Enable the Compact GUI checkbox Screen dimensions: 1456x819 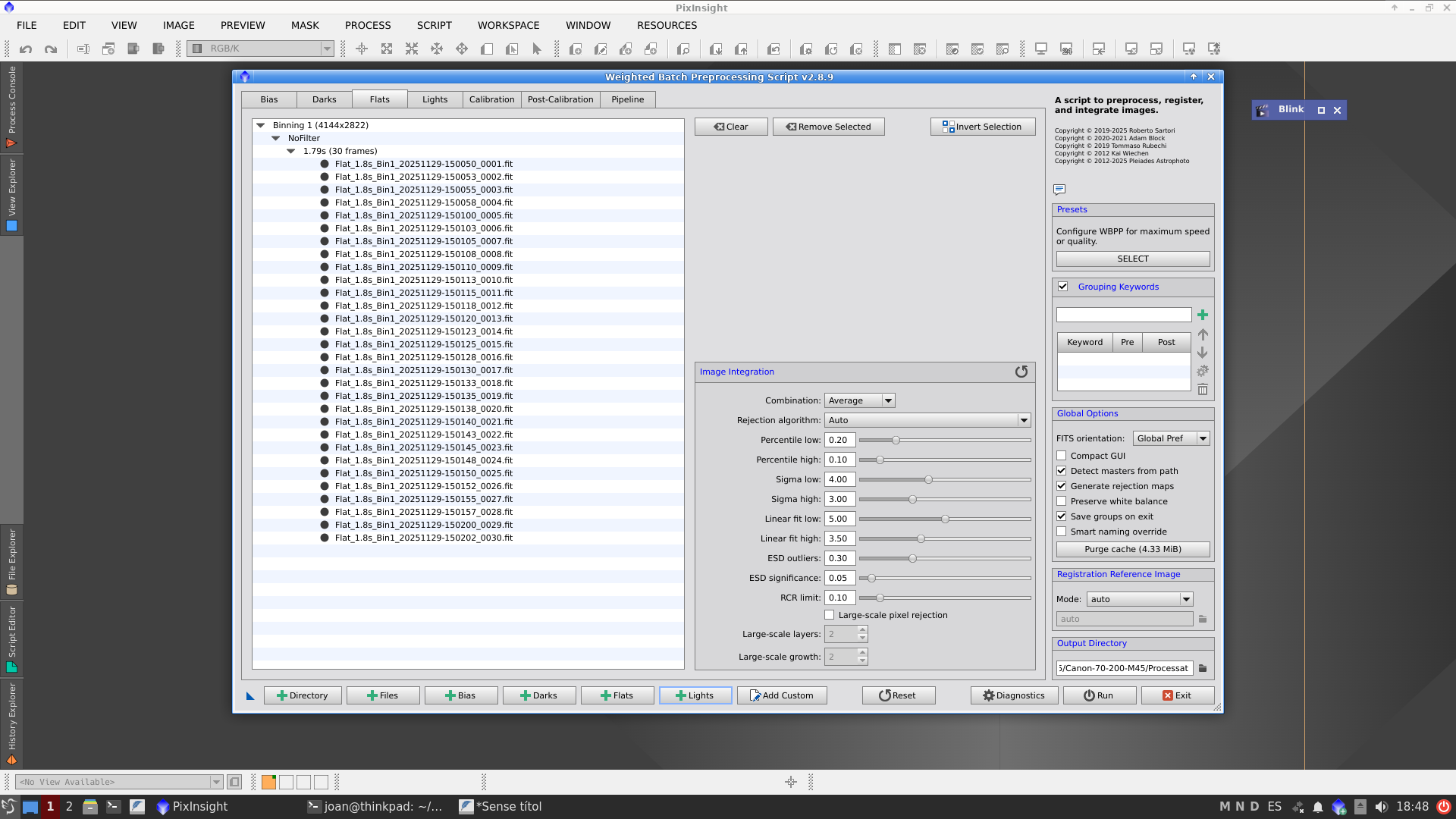pos(1062,456)
